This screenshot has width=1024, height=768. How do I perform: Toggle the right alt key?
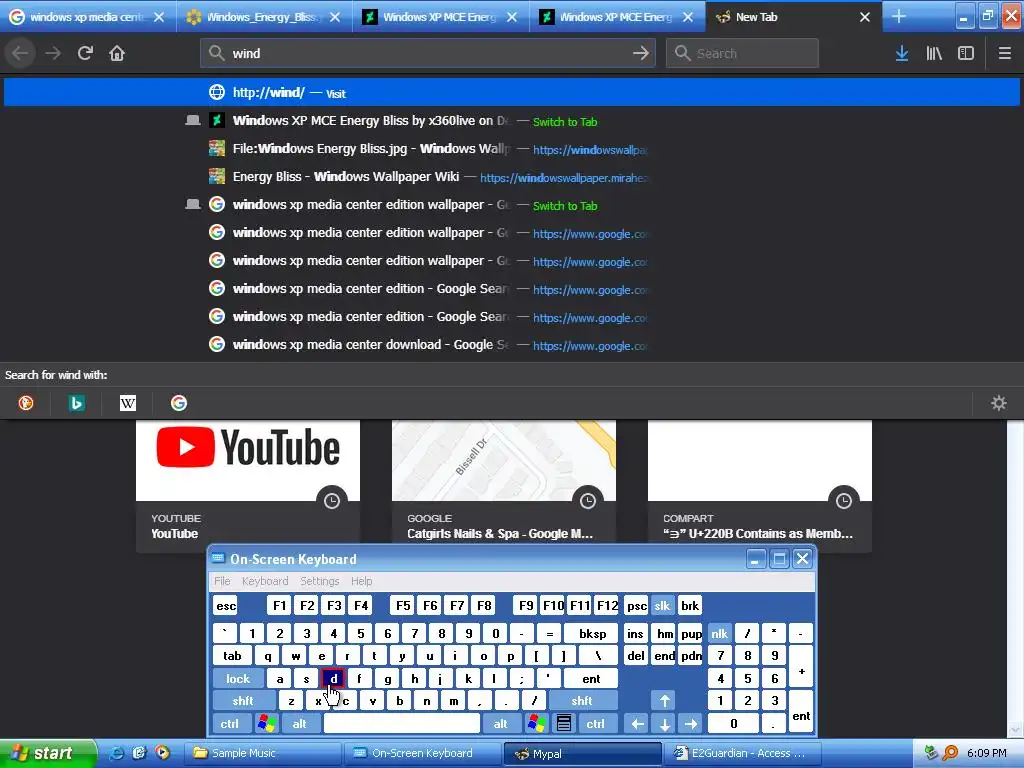click(500, 724)
